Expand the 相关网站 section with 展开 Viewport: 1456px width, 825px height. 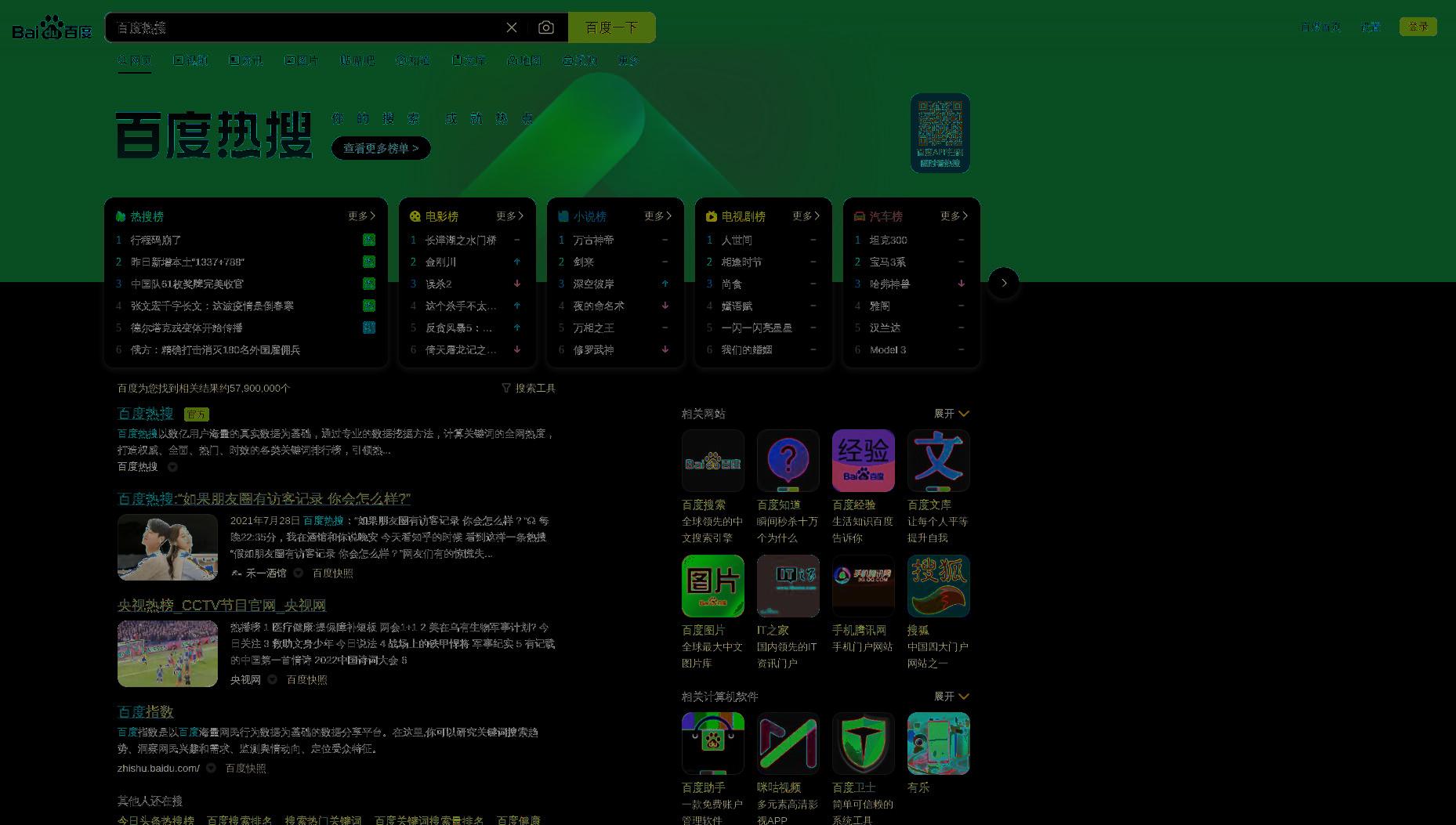click(x=952, y=414)
